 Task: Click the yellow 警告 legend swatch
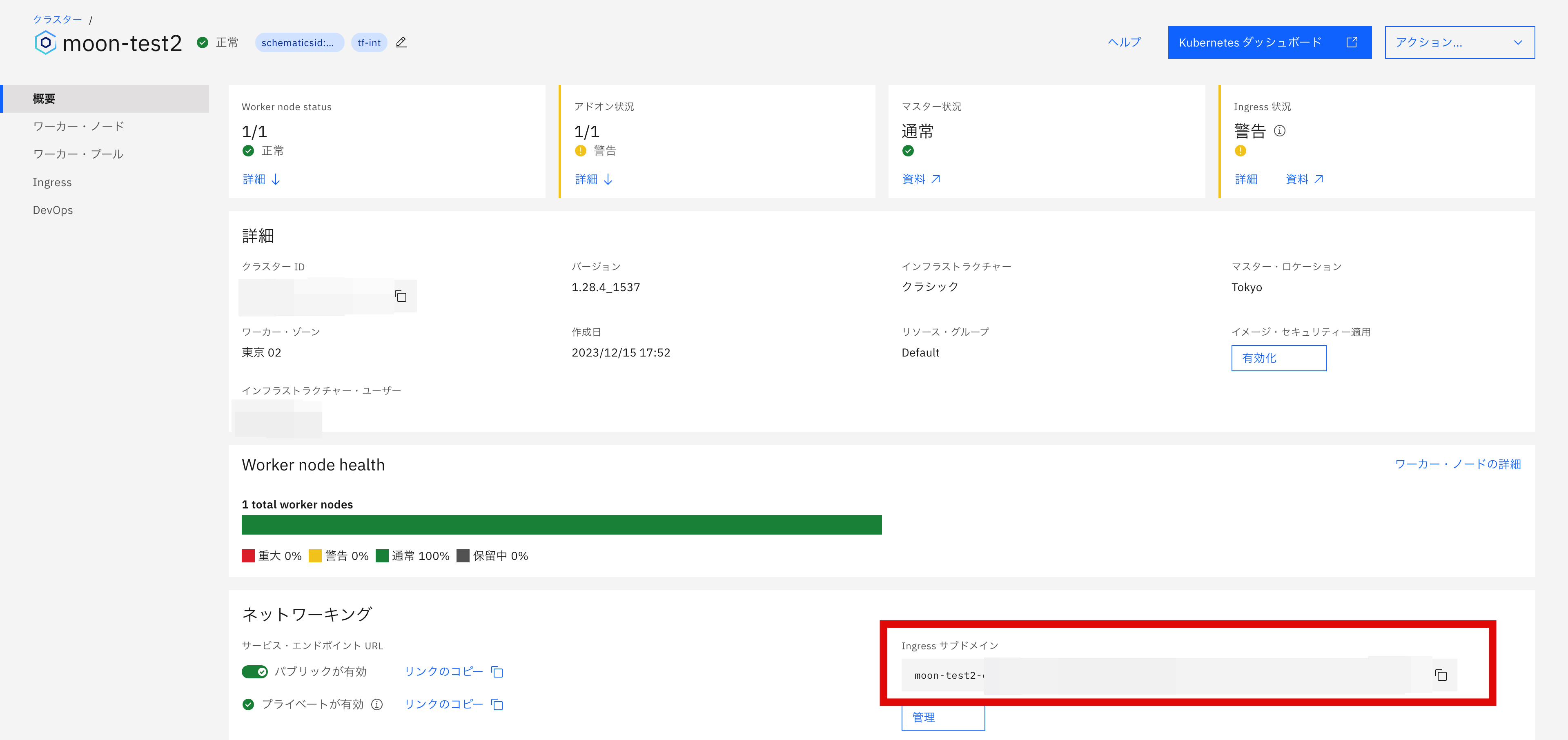coord(315,555)
